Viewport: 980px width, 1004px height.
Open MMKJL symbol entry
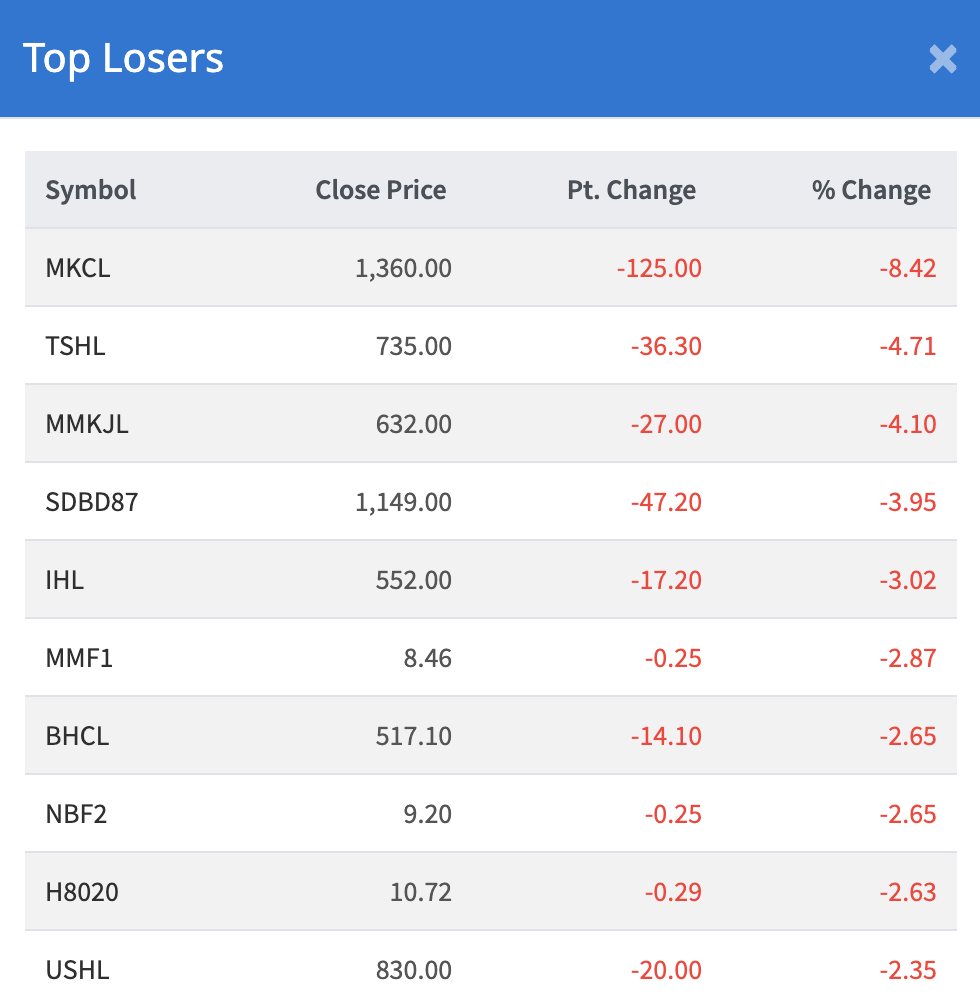tap(87, 424)
